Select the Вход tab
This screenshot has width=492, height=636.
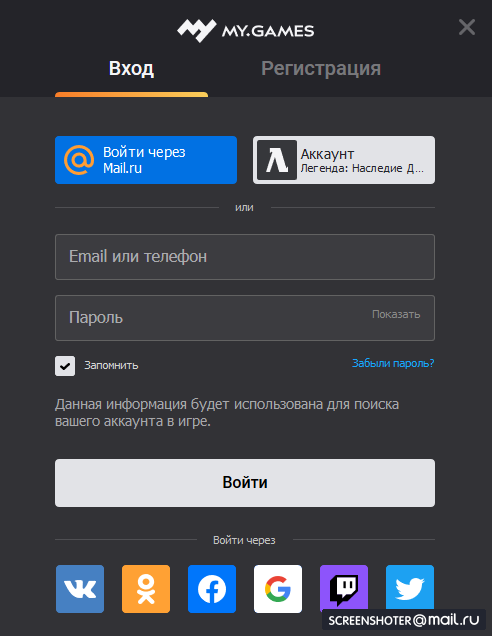pyautogui.click(x=131, y=68)
